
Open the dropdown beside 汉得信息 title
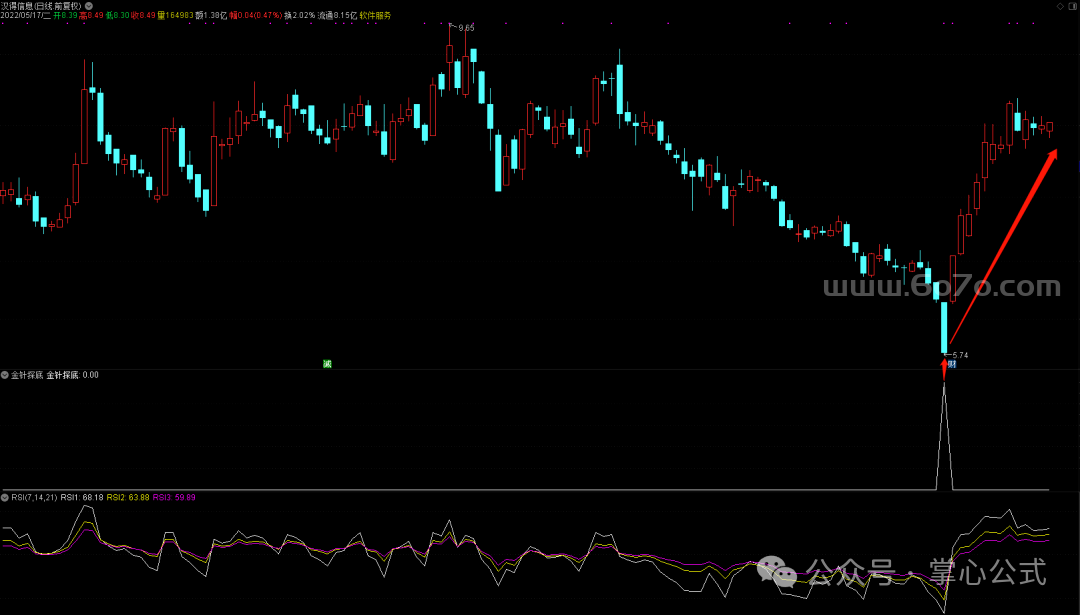[89, 6]
